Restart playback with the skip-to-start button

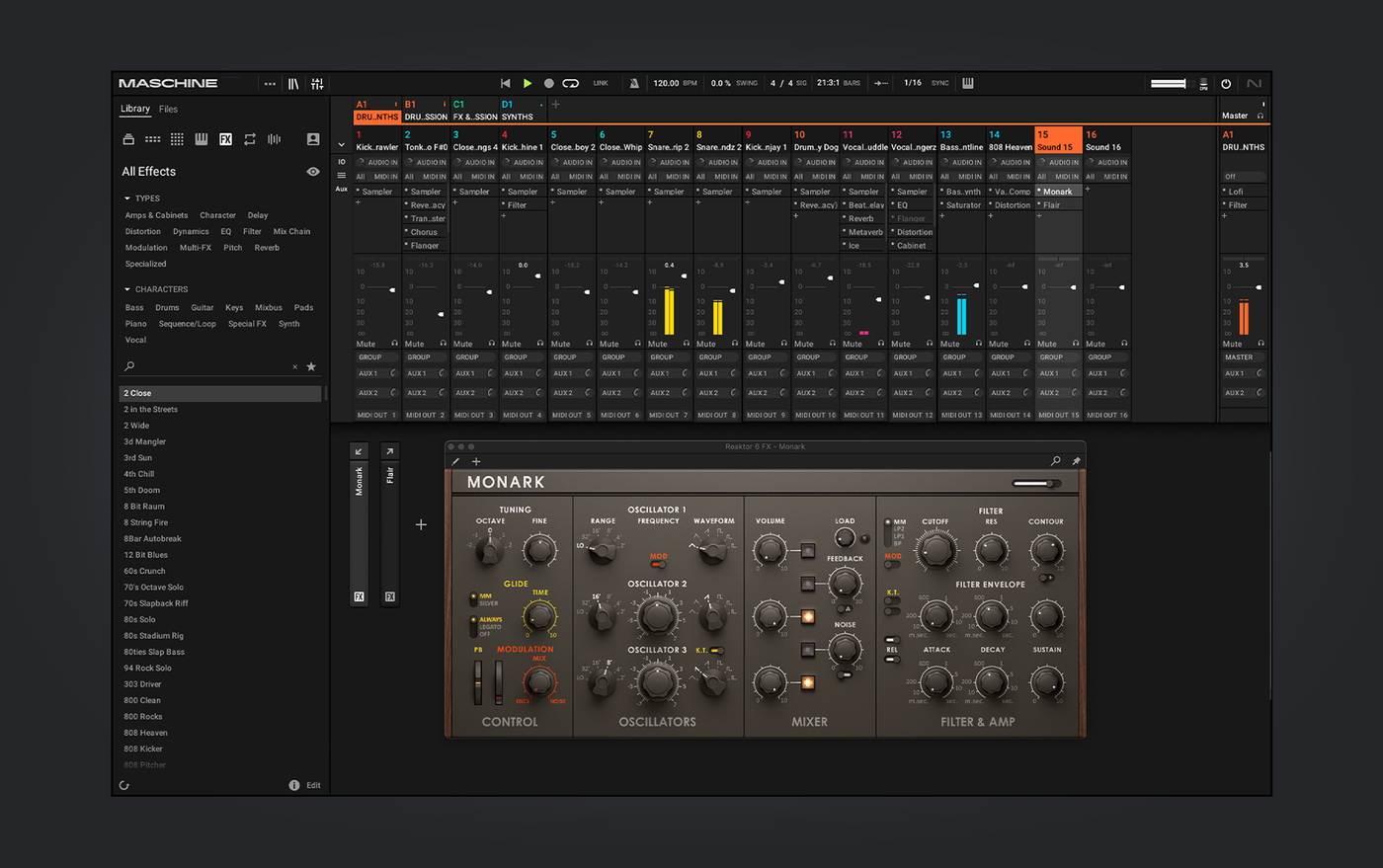(506, 84)
